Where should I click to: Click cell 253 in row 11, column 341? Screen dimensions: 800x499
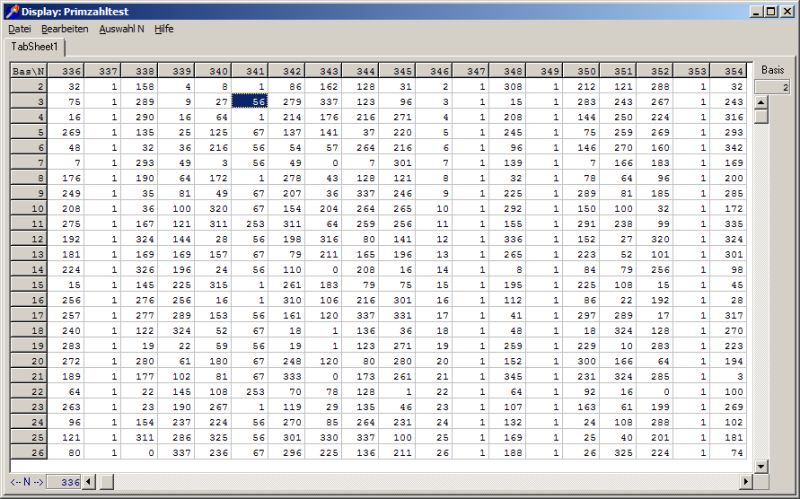click(x=249, y=223)
